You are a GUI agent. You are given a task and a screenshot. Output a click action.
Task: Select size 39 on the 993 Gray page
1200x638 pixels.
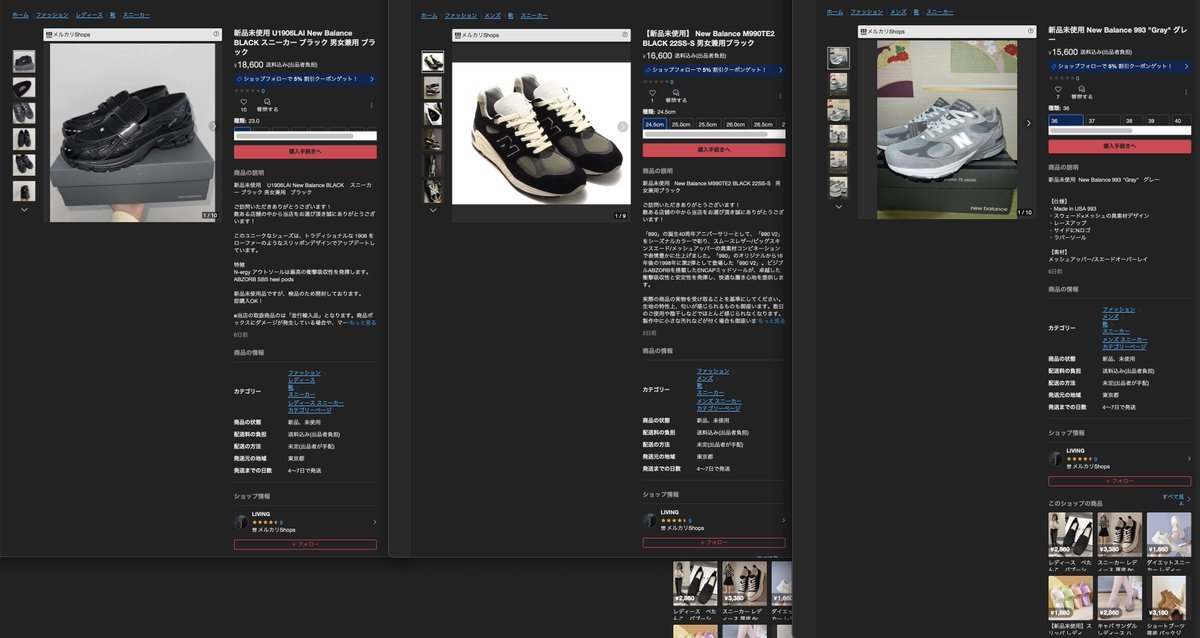(1156, 120)
